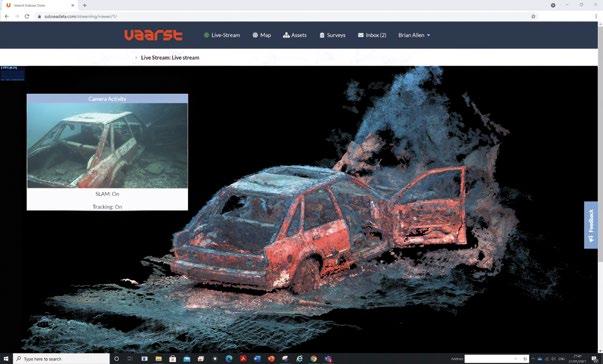Click the Live Stream breadcrumb link
Viewport: 603px width, 364px height.
[170, 58]
